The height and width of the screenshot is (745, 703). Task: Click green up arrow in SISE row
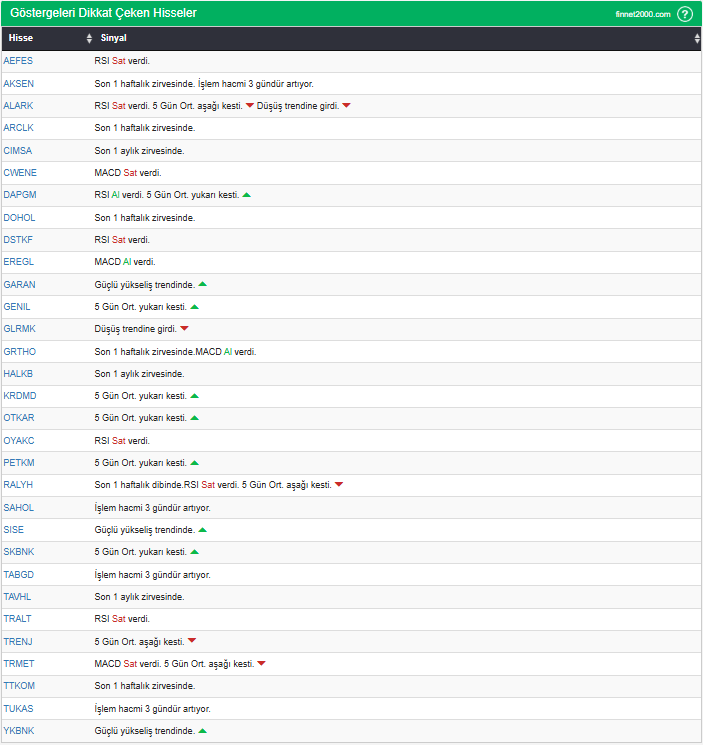pos(203,530)
